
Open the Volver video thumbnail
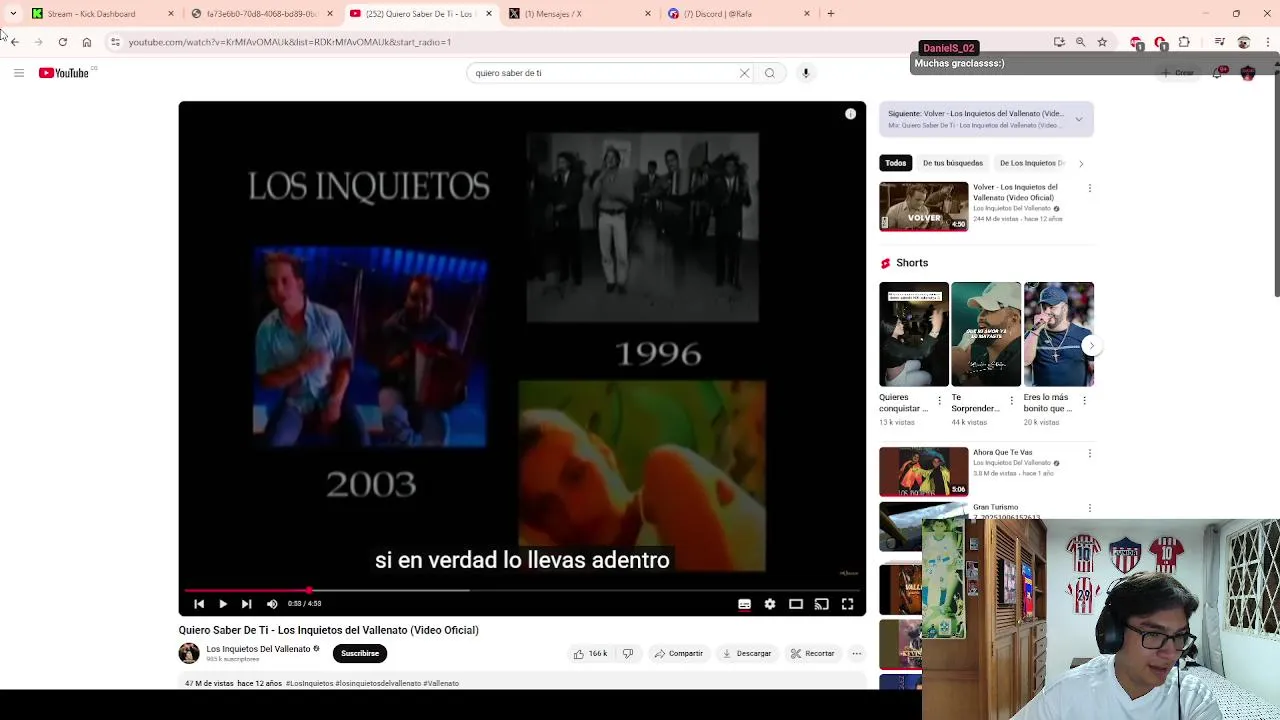(924, 207)
